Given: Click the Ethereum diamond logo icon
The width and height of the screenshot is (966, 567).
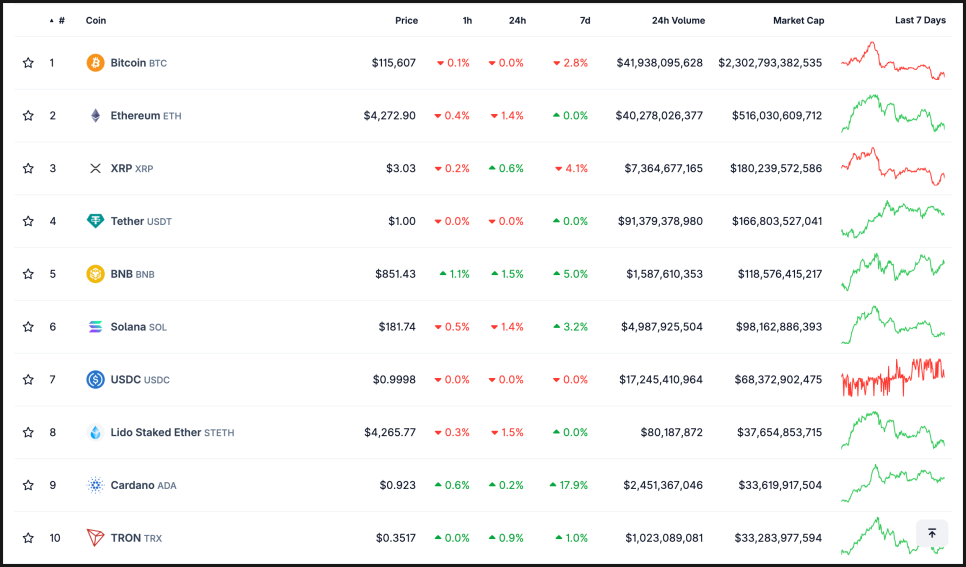Looking at the screenshot, I should (x=95, y=116).
